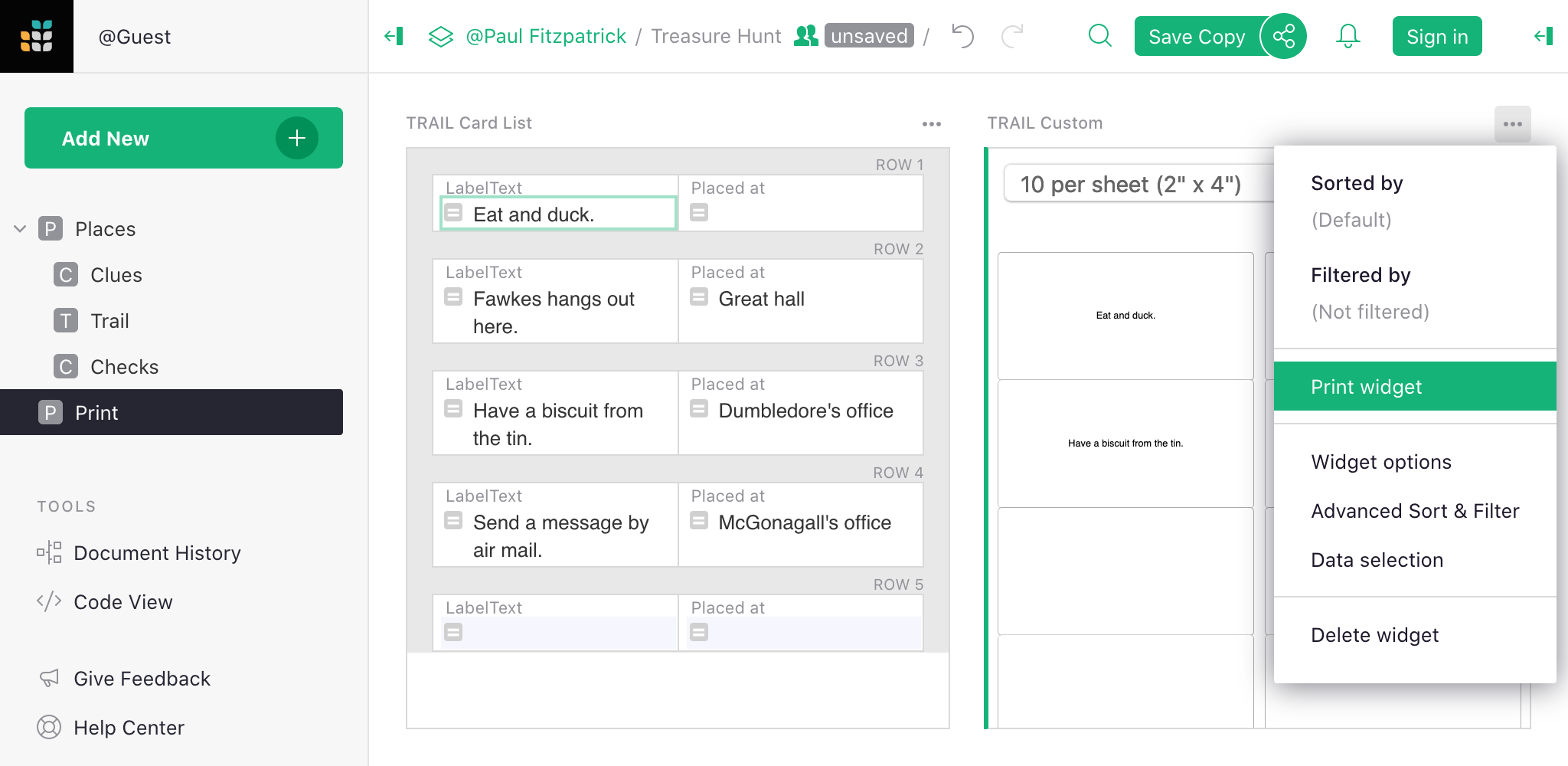This screenshot has width=1568, height=766.
Task: Toggle the right-side creator panel
Action: coord(1543,36)
